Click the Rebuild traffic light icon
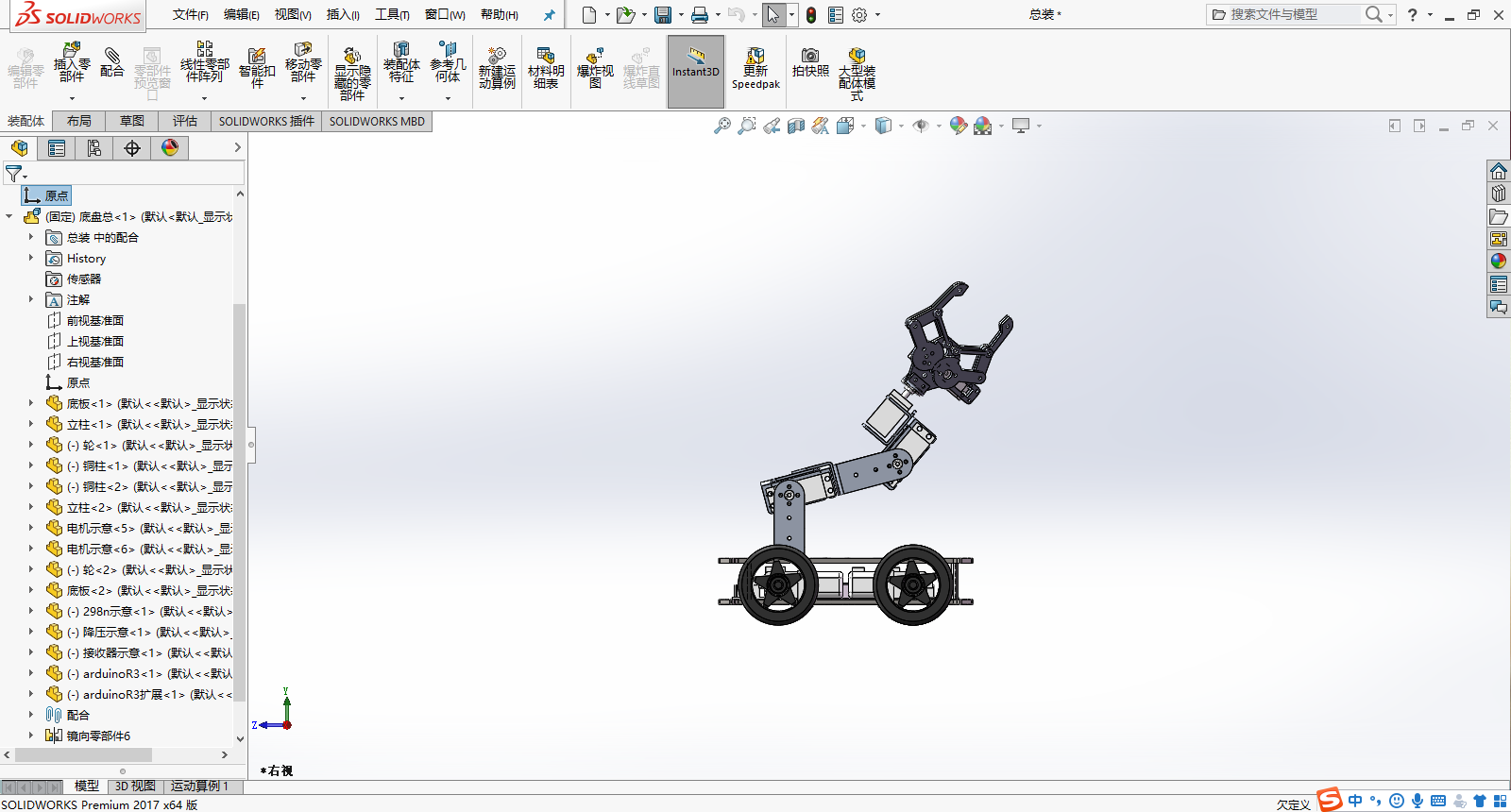This screenshot has height=812, width=1511. point(811,15)
